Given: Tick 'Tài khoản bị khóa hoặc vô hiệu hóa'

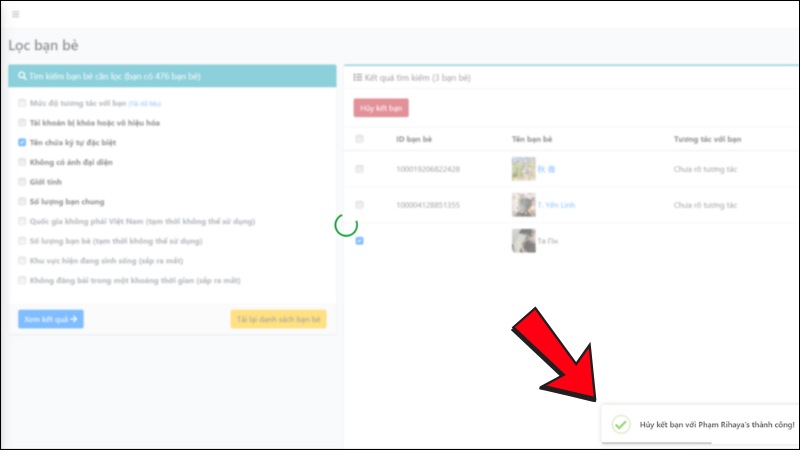Looking at the screenshot, I should 22,123.
